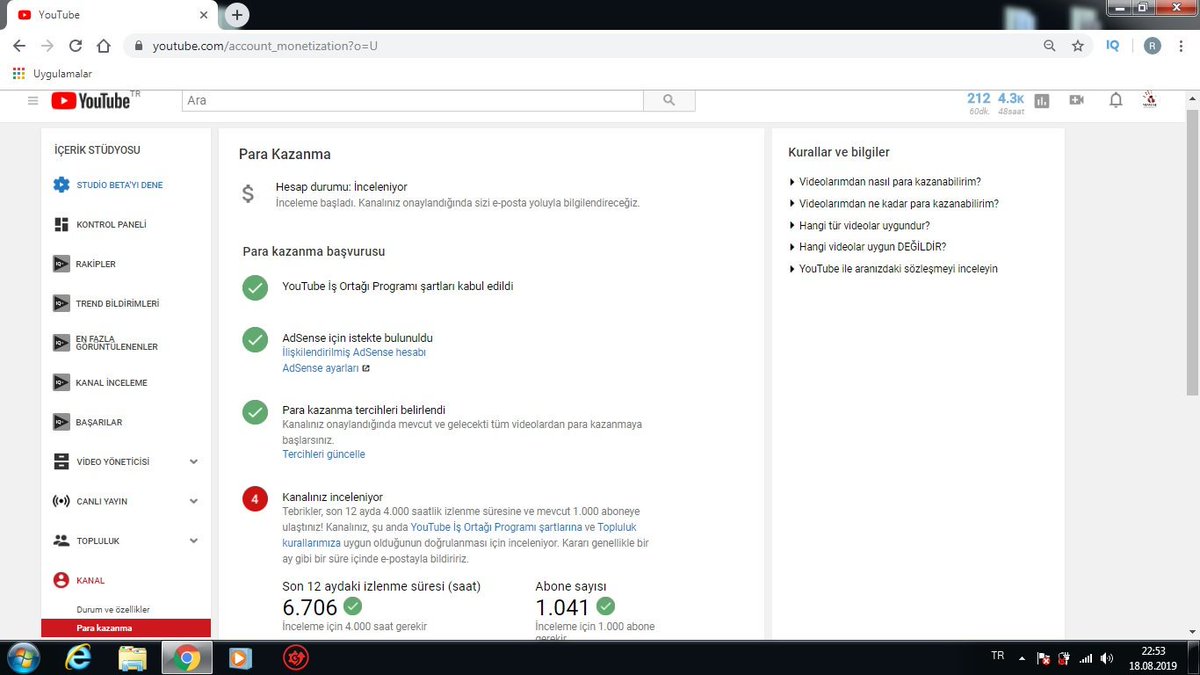Open Topluluk kurallarımıza link

click(460, 534)
